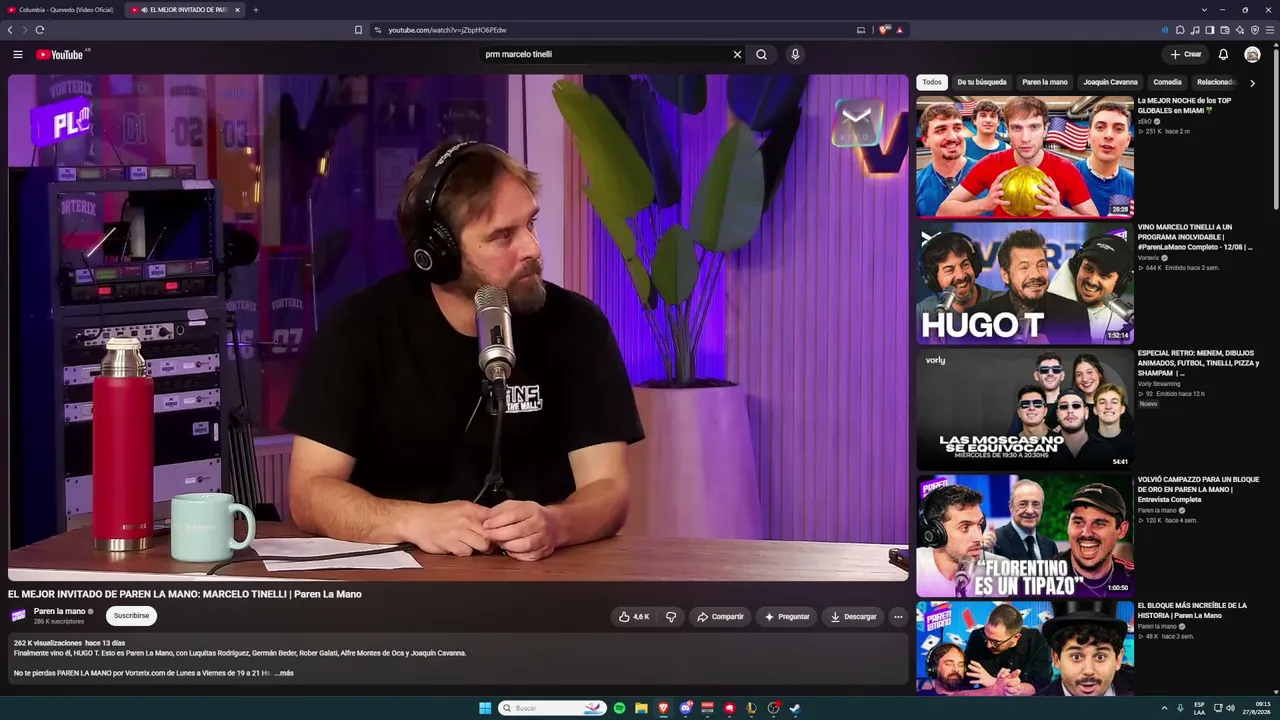This screenshot has width=1280, height=720.
Task: Go to the YouTube home logo
Action: (x=60, y=54)
